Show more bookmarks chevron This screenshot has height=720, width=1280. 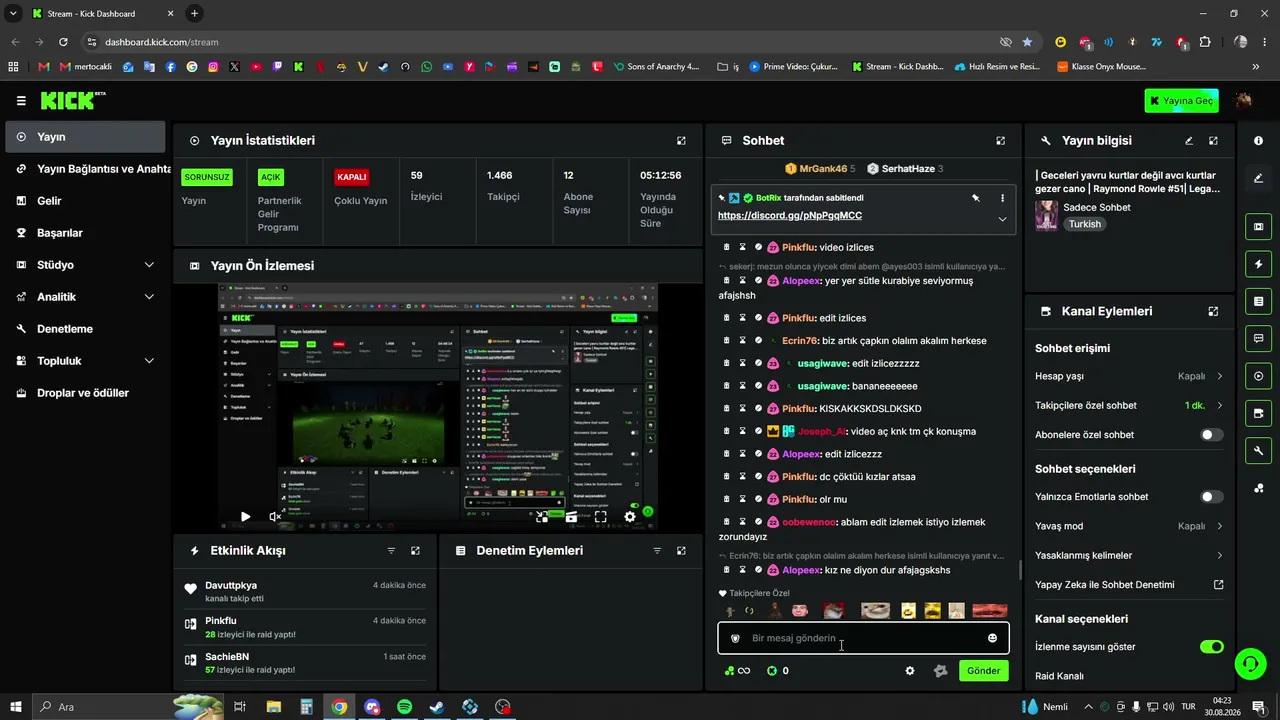pyautogui.click(x=1256, y=67)
